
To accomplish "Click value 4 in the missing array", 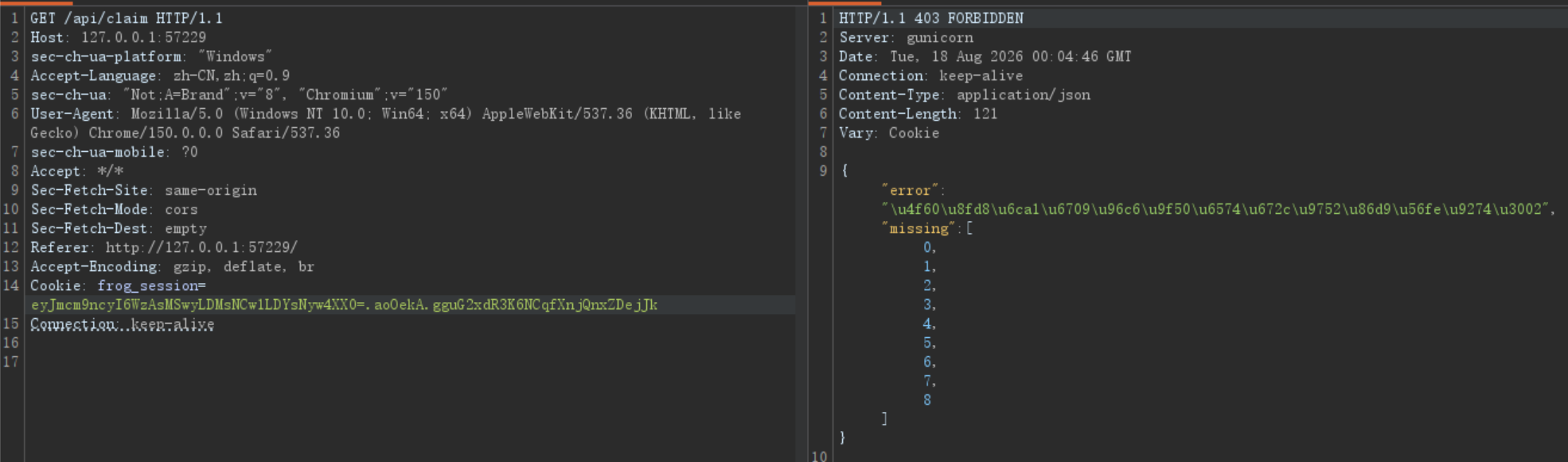I will [x=927, y=324].
